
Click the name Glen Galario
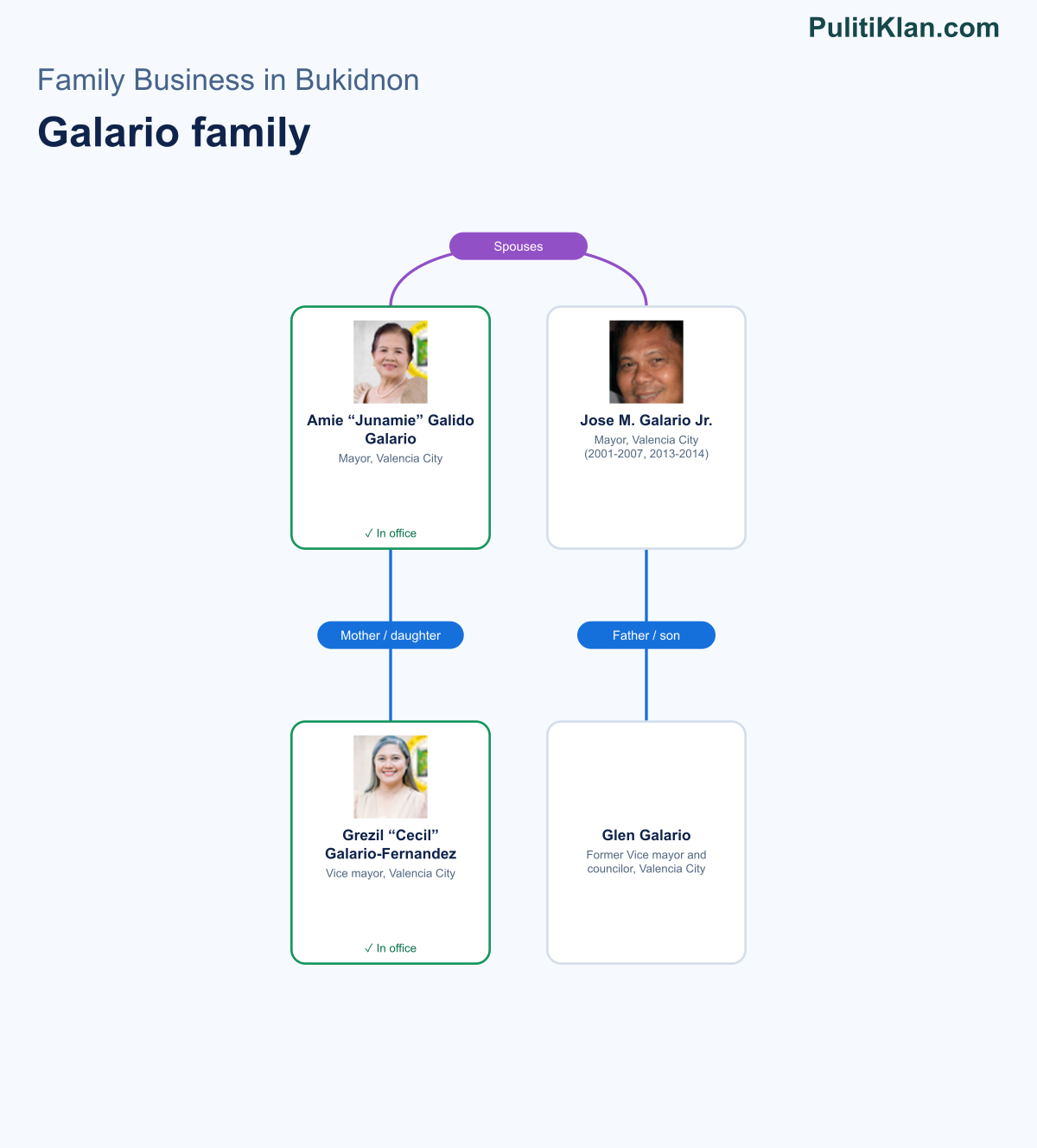pos(646,835)
